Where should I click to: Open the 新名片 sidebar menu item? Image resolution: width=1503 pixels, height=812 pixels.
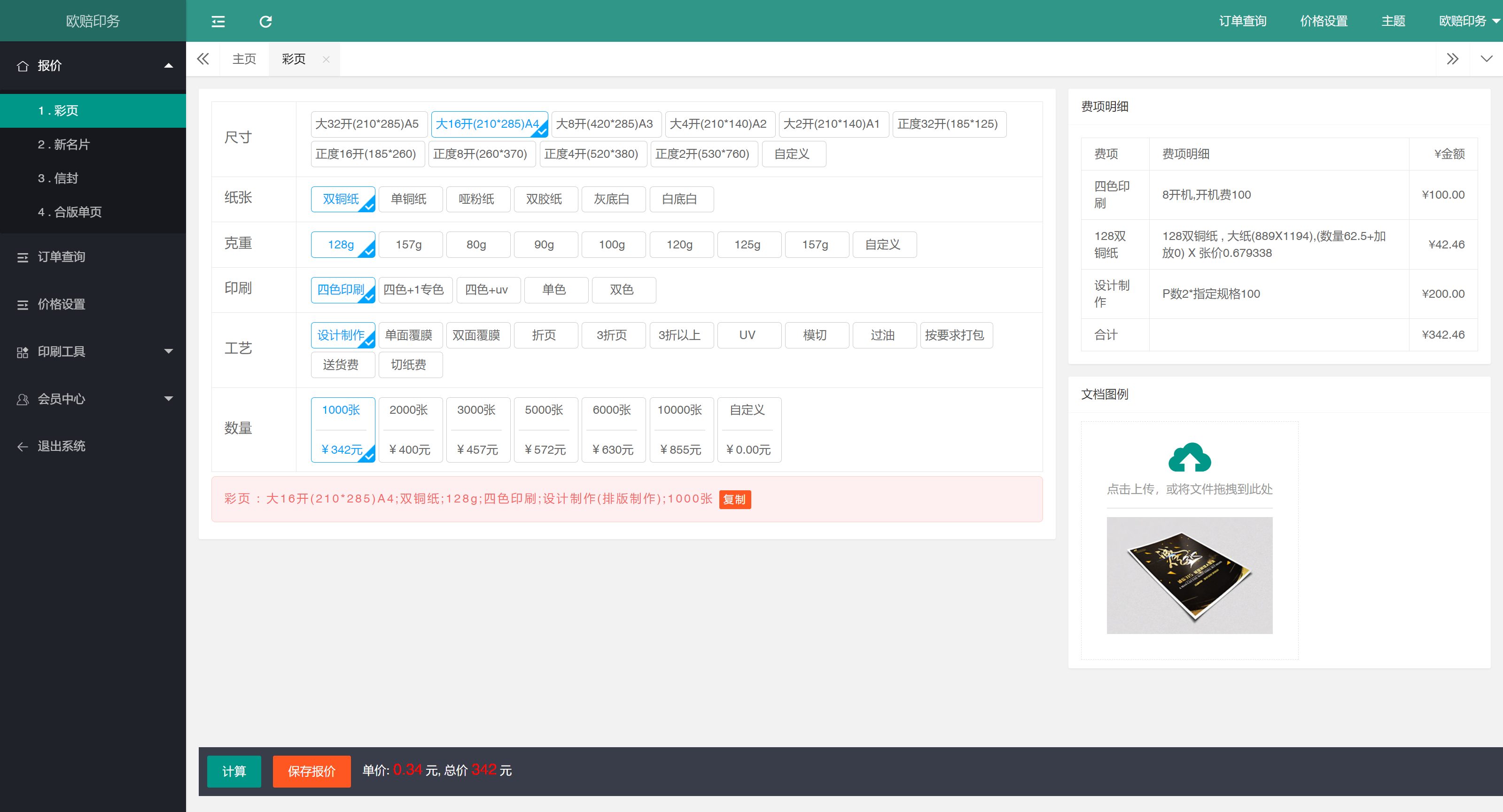click(63, 145)
